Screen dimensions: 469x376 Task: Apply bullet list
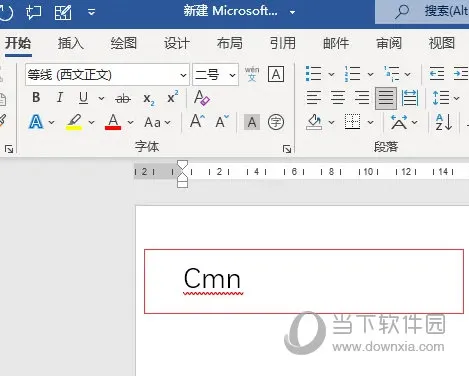coord(313,74)
